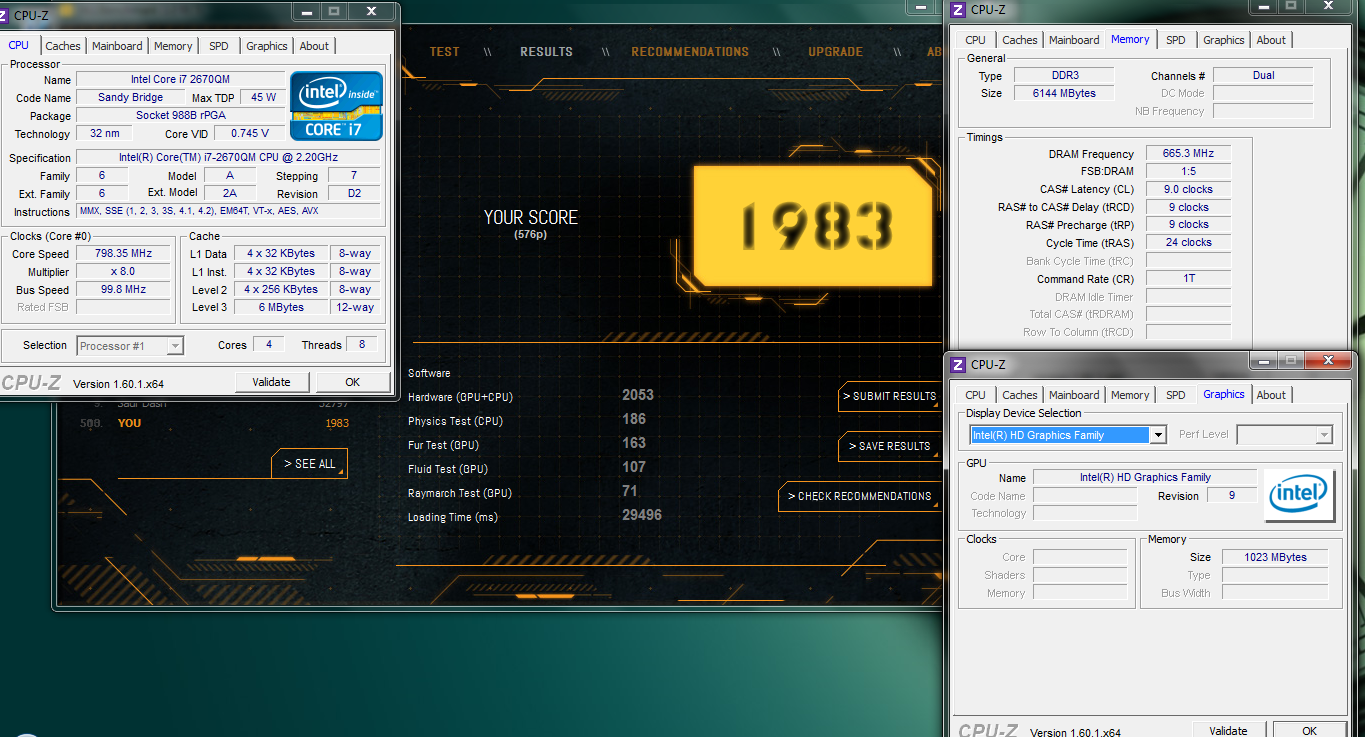Click the Loading Time value 29496
The image size is (1365, 737).
pyautogui.click(x=642, y=516)
